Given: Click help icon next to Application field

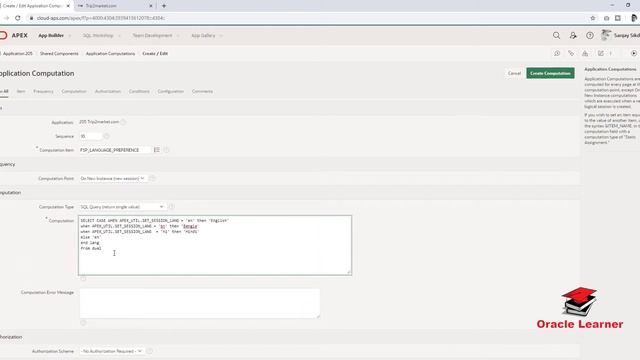Looking at the screenshot, I should click(x=123, y=122).
